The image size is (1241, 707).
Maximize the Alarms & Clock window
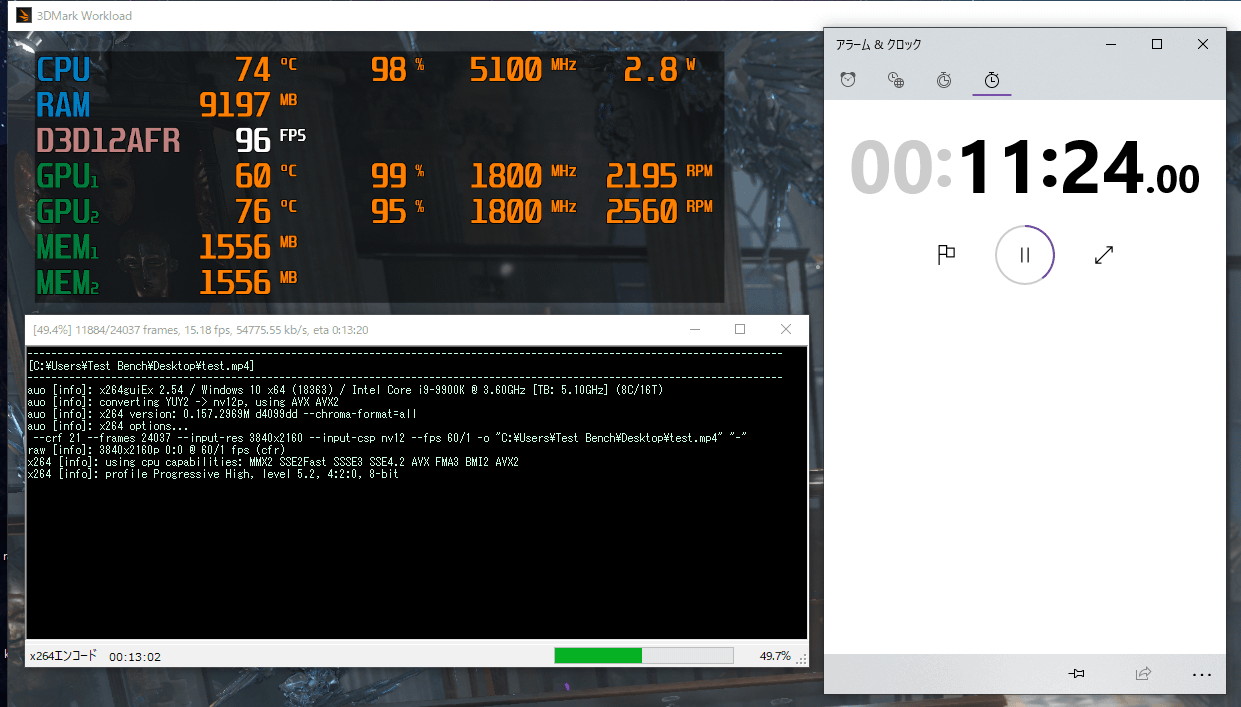pos(1157,44)
